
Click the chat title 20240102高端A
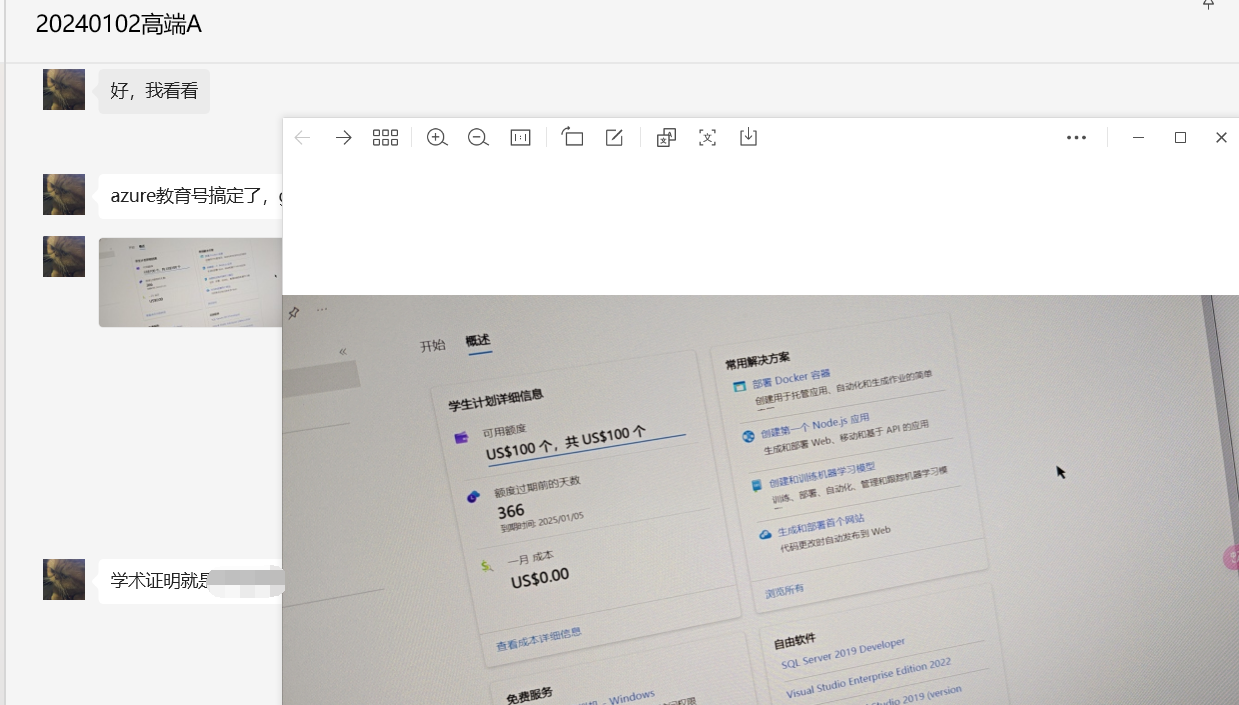click(119, 25)
